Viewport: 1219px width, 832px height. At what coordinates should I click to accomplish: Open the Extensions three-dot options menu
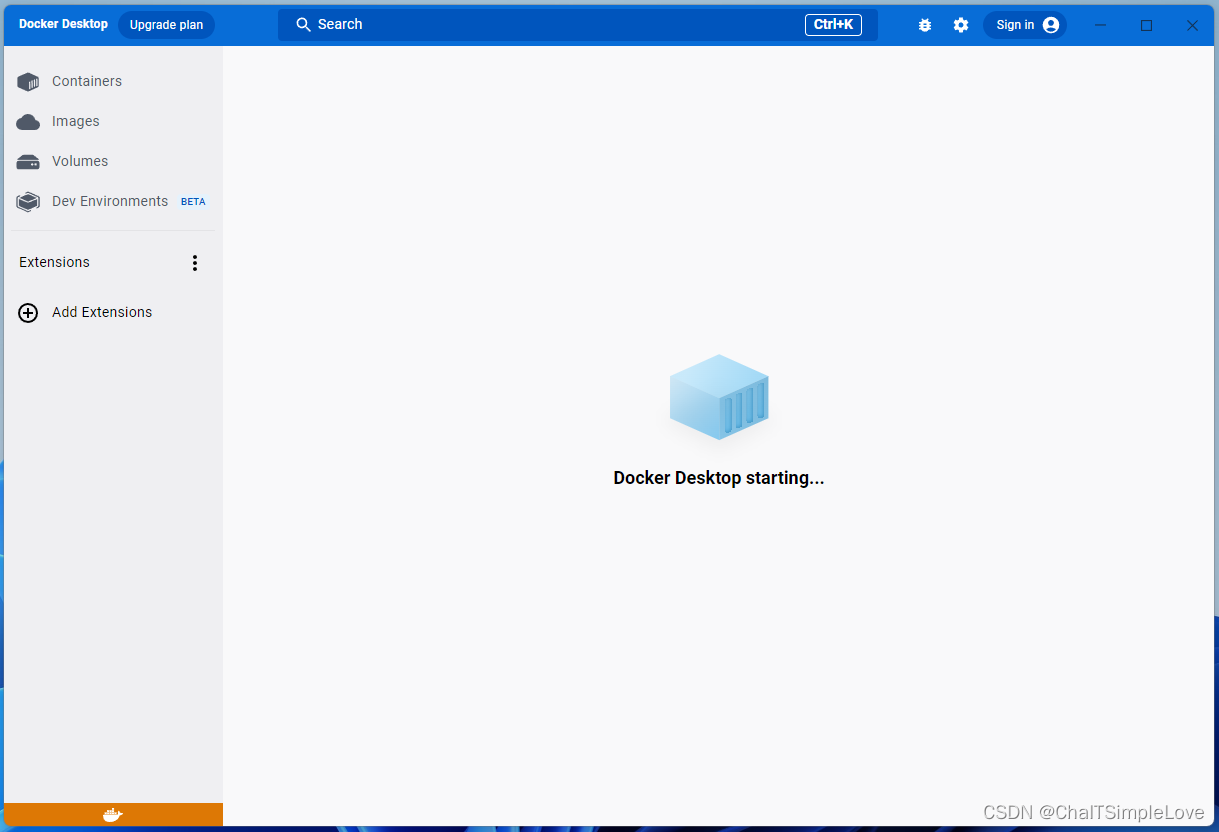pyautogui.click(x=195, y=262)
